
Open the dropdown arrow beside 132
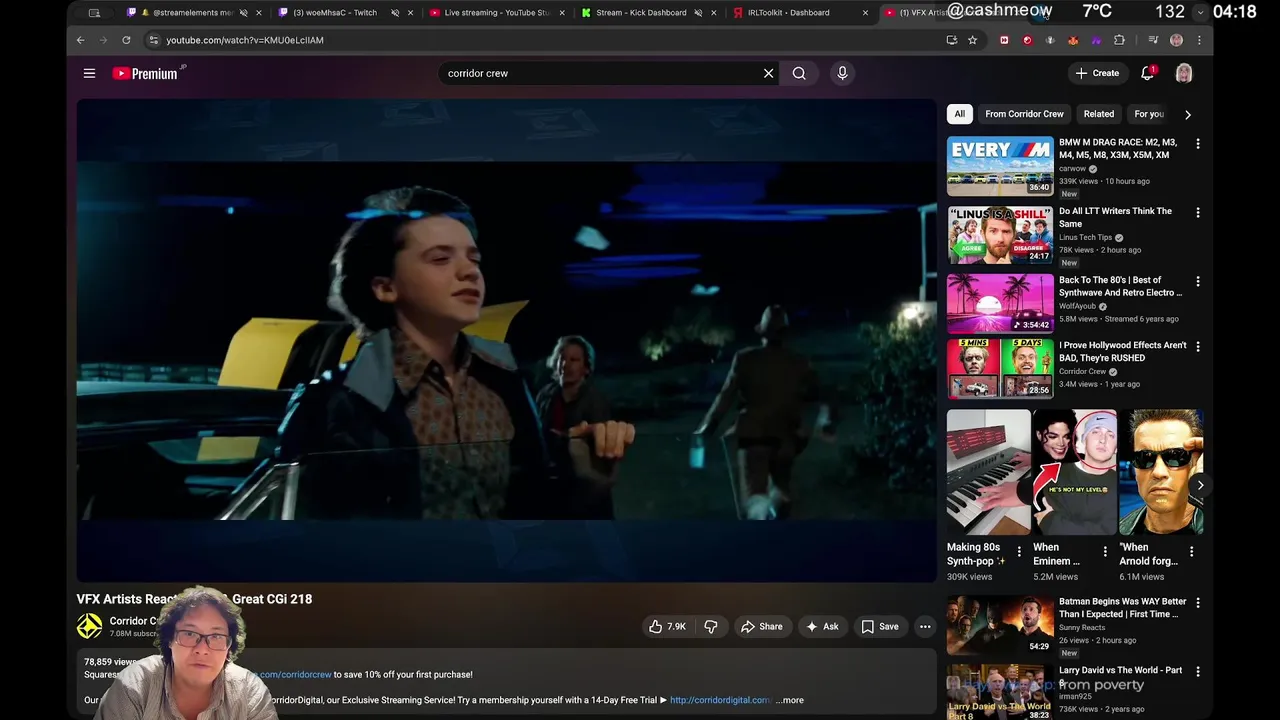[x=1200, y=12]
